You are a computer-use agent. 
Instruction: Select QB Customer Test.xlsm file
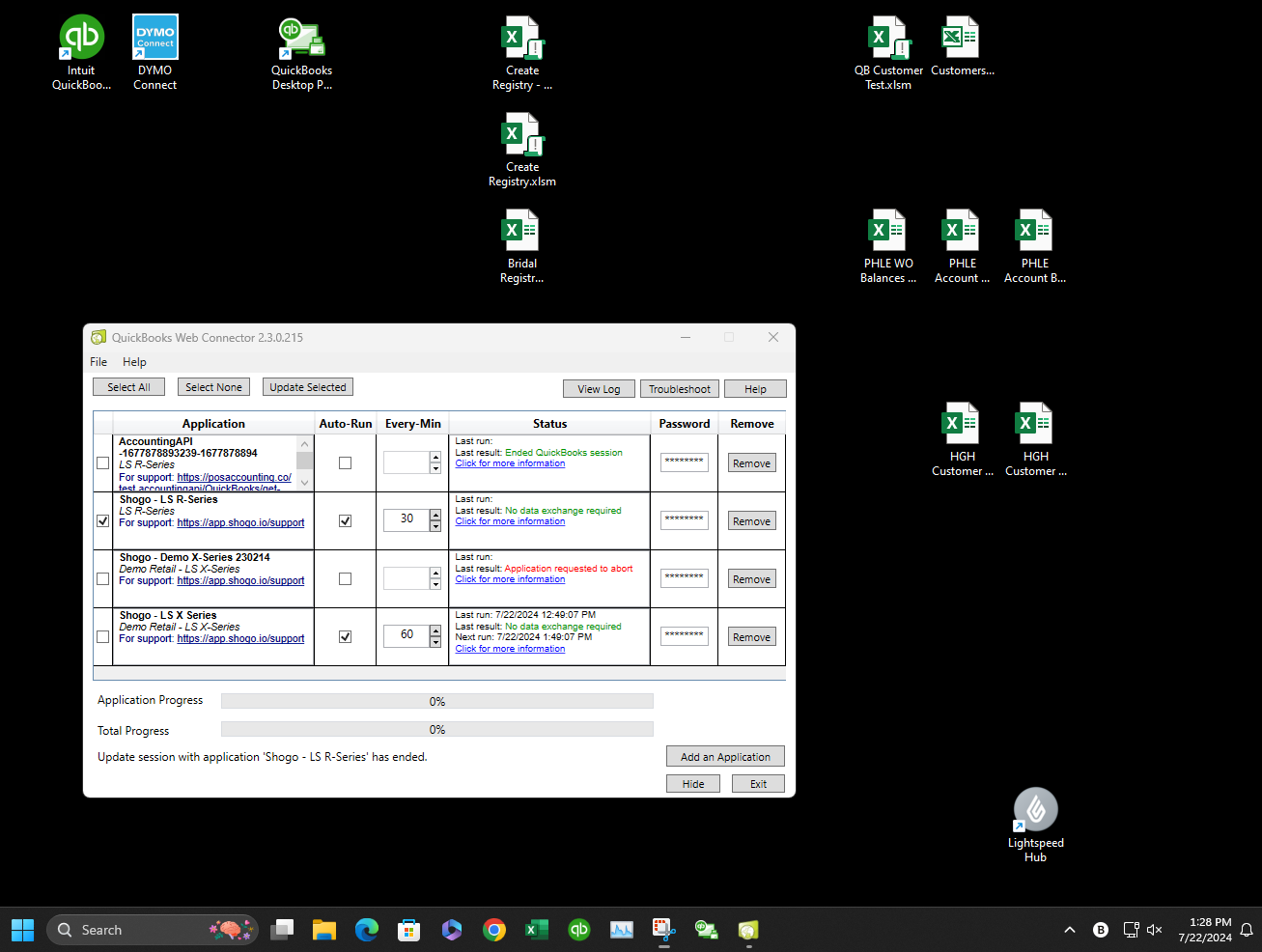[888, 53]
